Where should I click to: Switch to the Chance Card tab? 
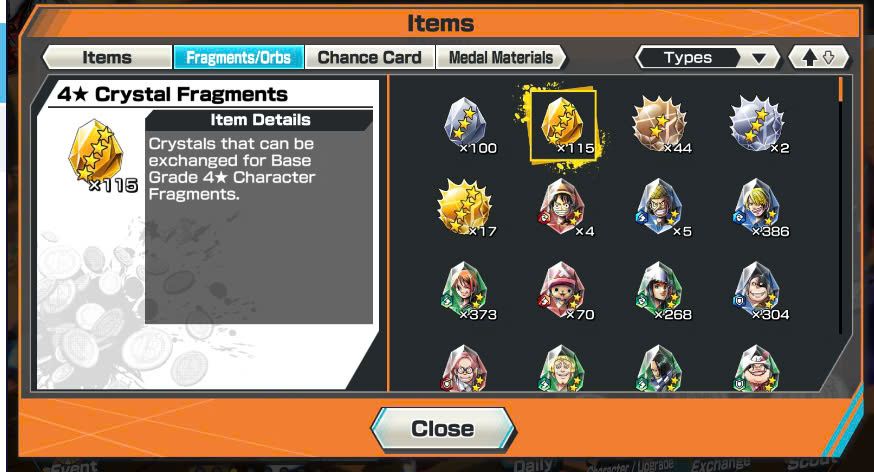click(x=370, y=57)
